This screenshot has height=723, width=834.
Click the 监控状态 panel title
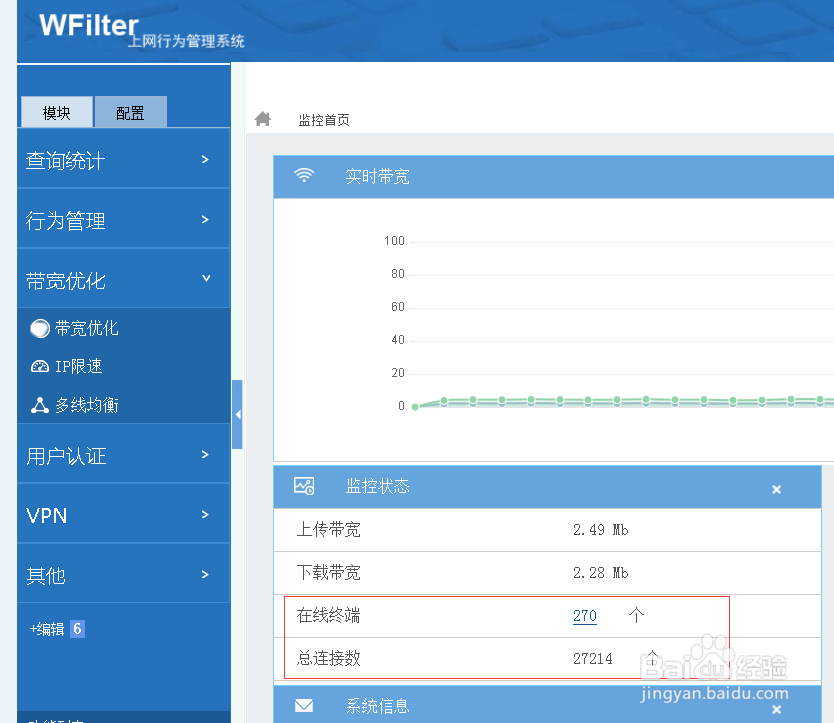tap(377, 486)
